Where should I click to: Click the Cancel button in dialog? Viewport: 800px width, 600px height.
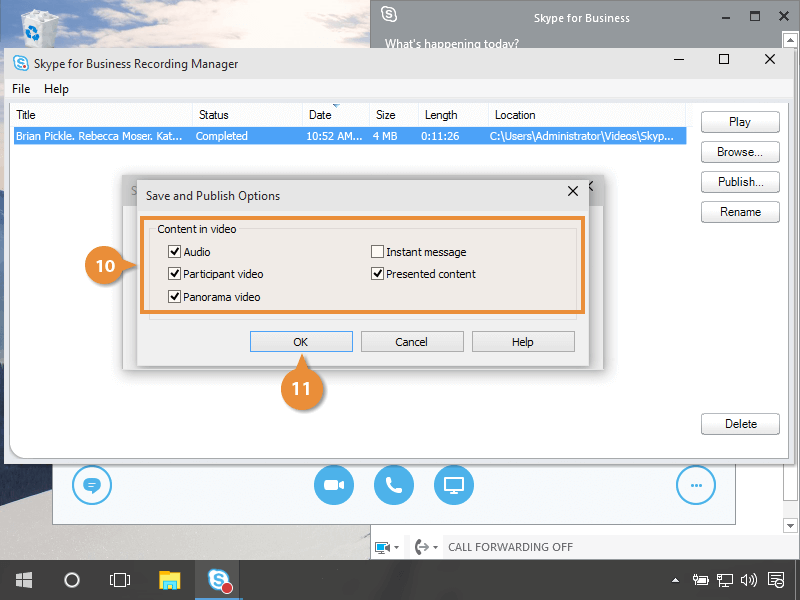411,342
